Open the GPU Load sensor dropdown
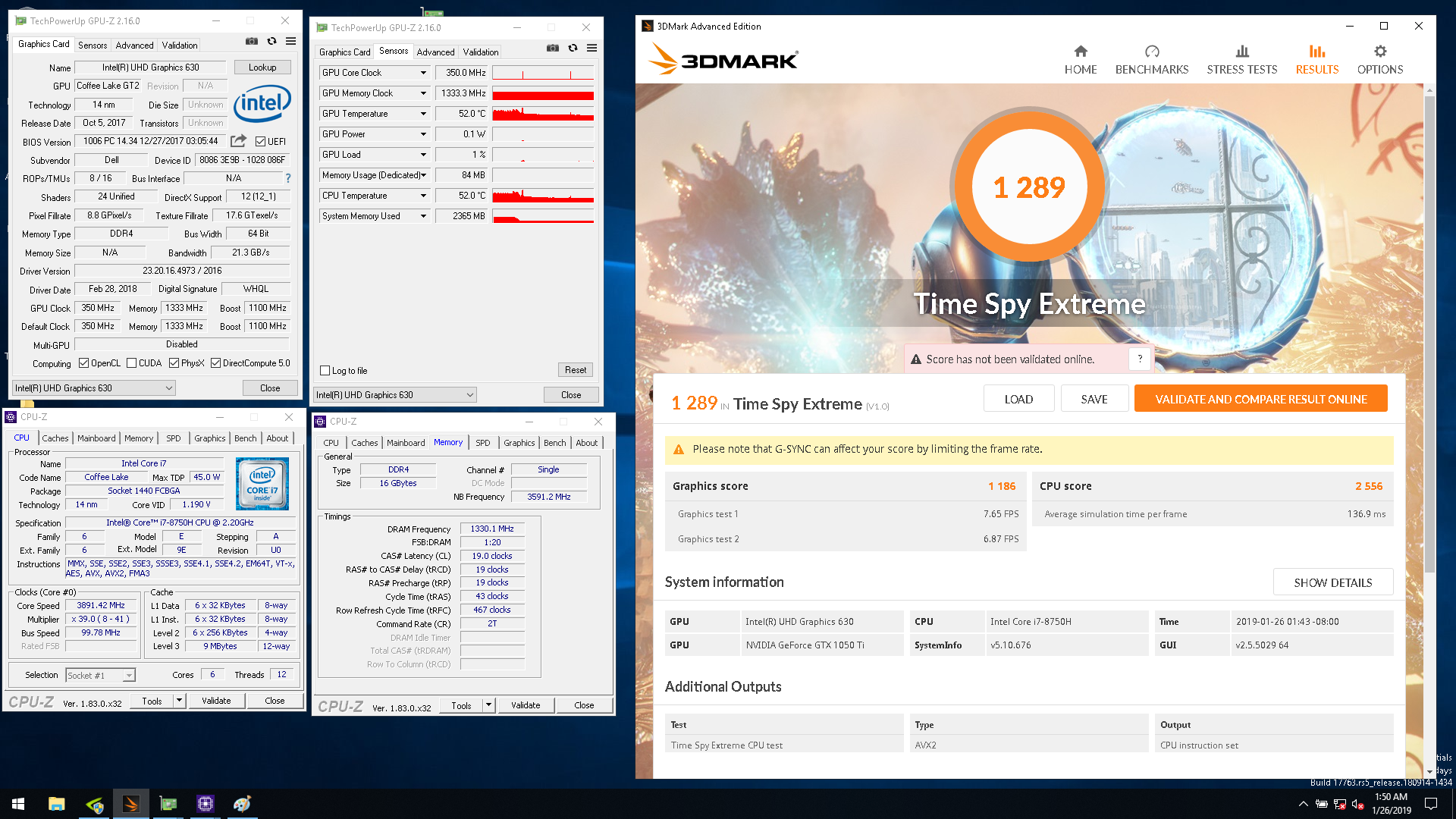 pos(423,155)
